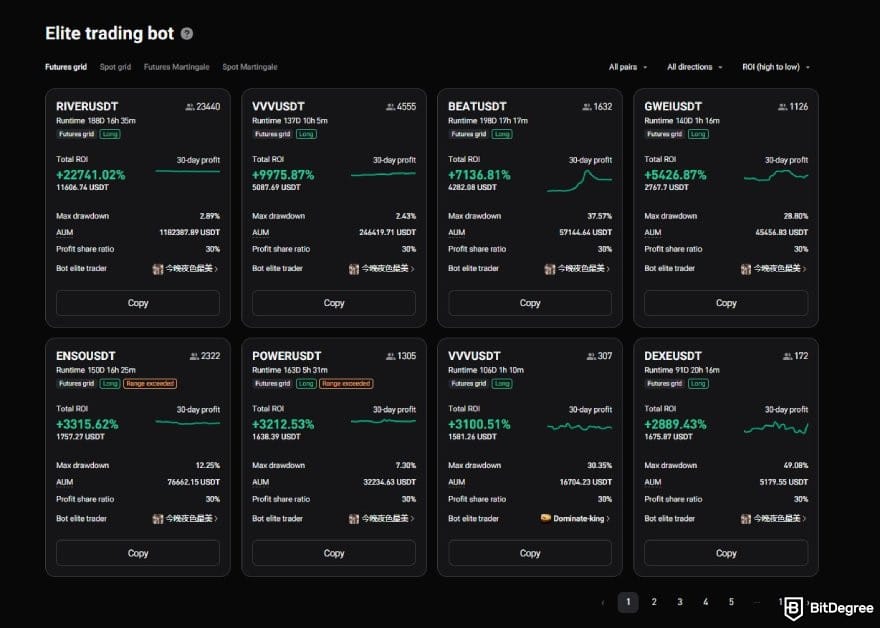Switch to the Spot grid tab
The height and width of the screenshot is (628, 880).
[115, 67]
